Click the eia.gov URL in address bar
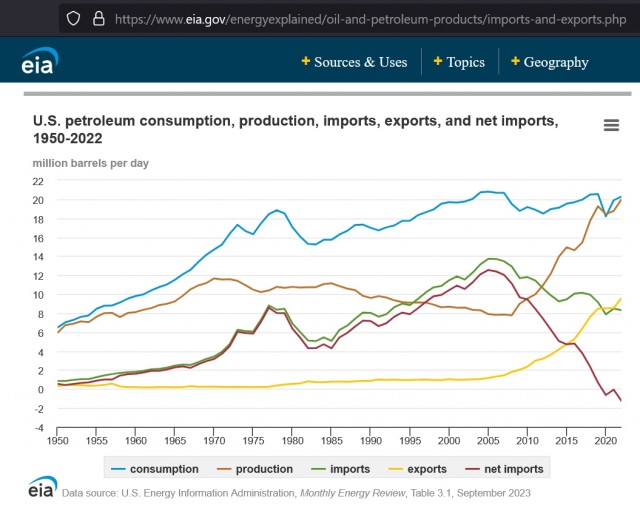640x508 pixels. point(370,19)
